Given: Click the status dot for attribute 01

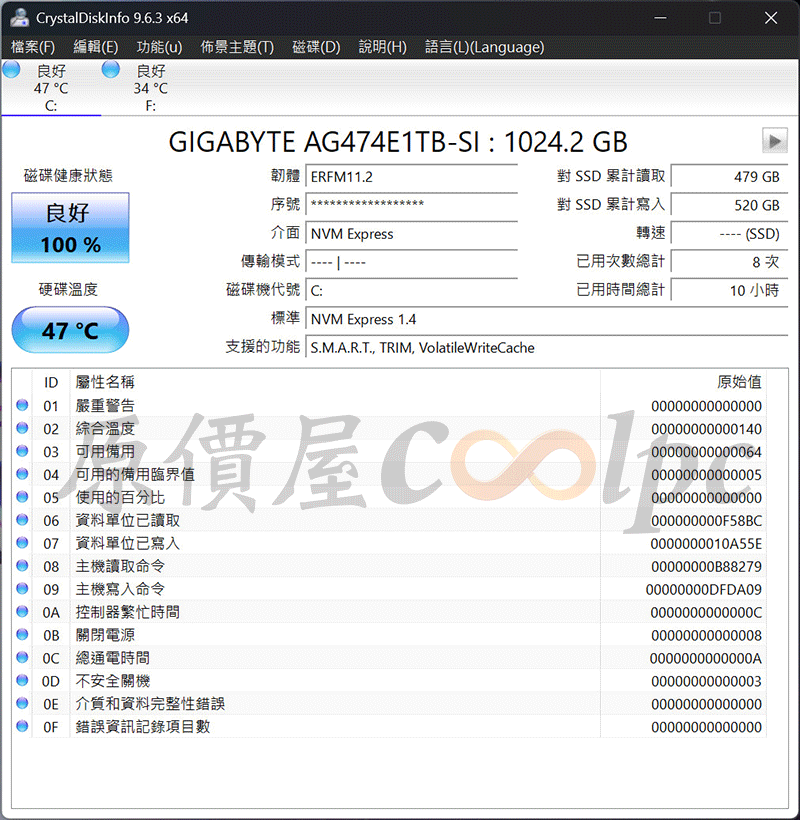Looking at the screenshot, I should [x=22, y=405].
